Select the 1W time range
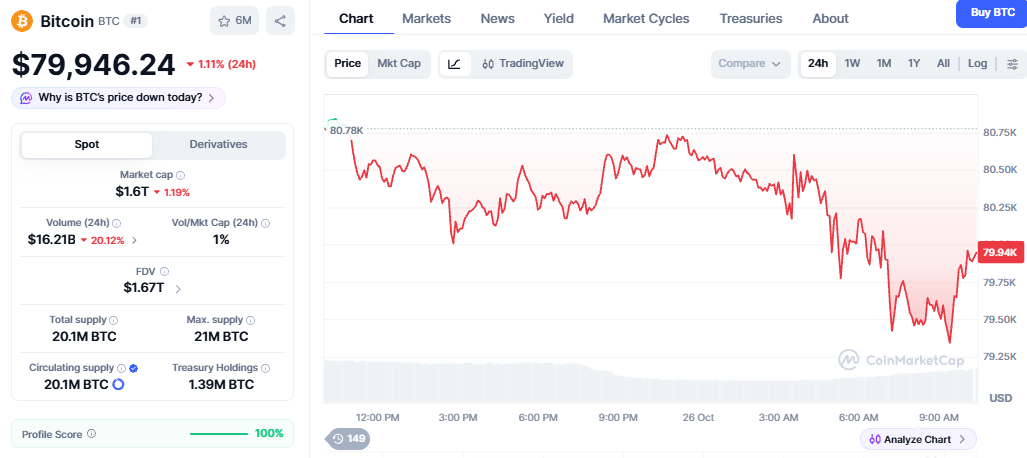Image resolution: width=1027 pixels, height=458 pixels. point(852,64)
